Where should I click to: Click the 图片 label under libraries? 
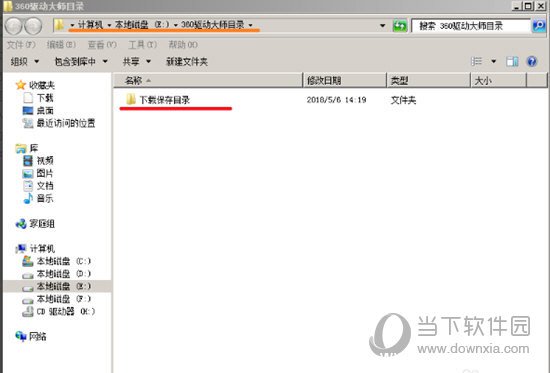(x=45, y=173)
